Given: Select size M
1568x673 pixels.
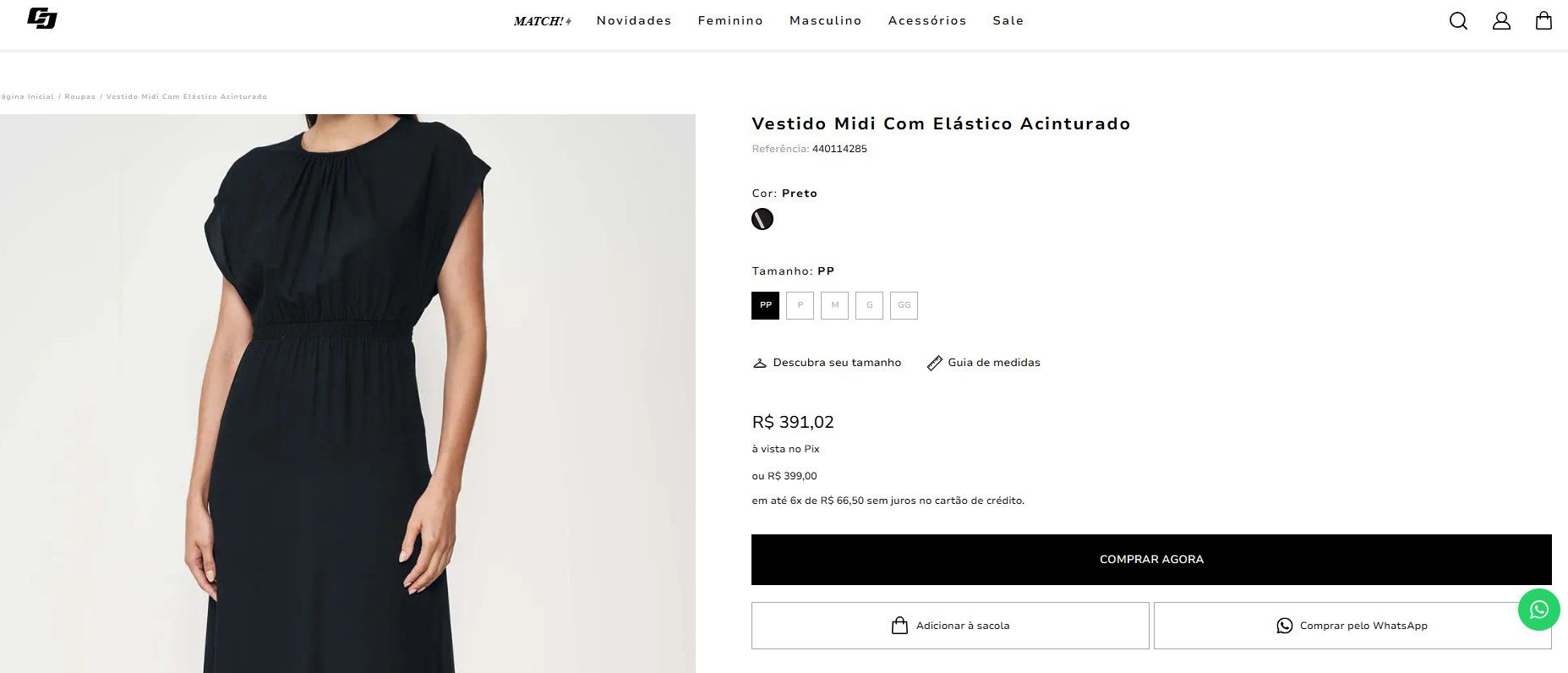Looking at the screenshot, I should [834, 305].
